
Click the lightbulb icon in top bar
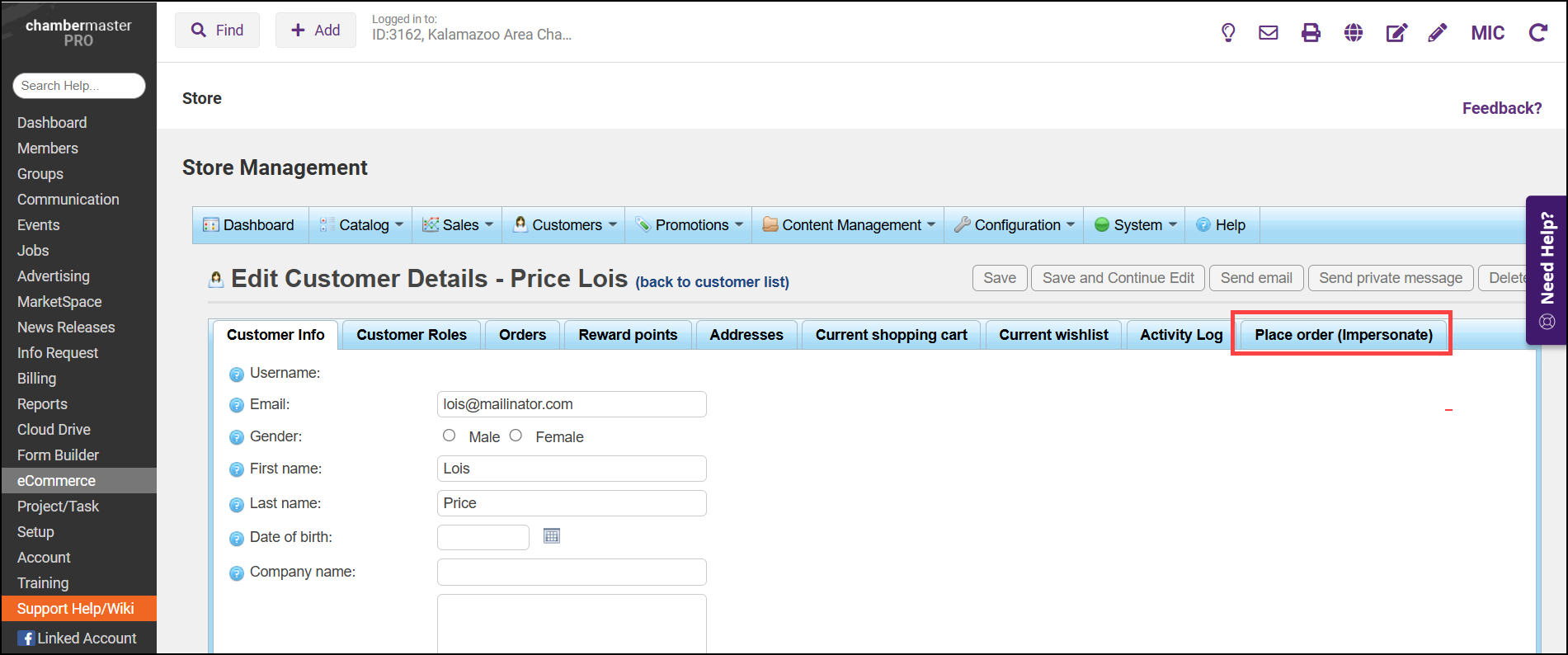tap(1227, 32)
